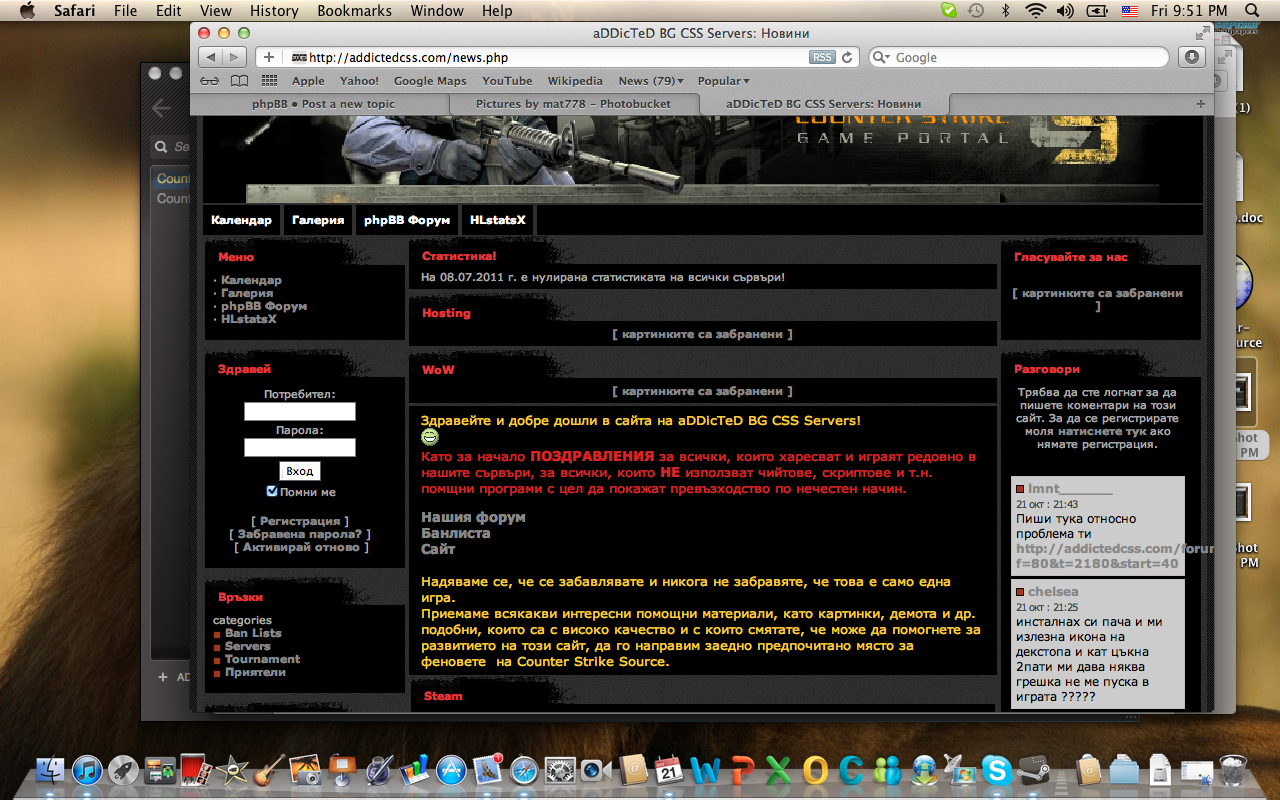Show bookmarks via the open book icon
Image resolution: width=1280 pixels, height=800 pixels.
pyautogui.click(x=239, y=80)
